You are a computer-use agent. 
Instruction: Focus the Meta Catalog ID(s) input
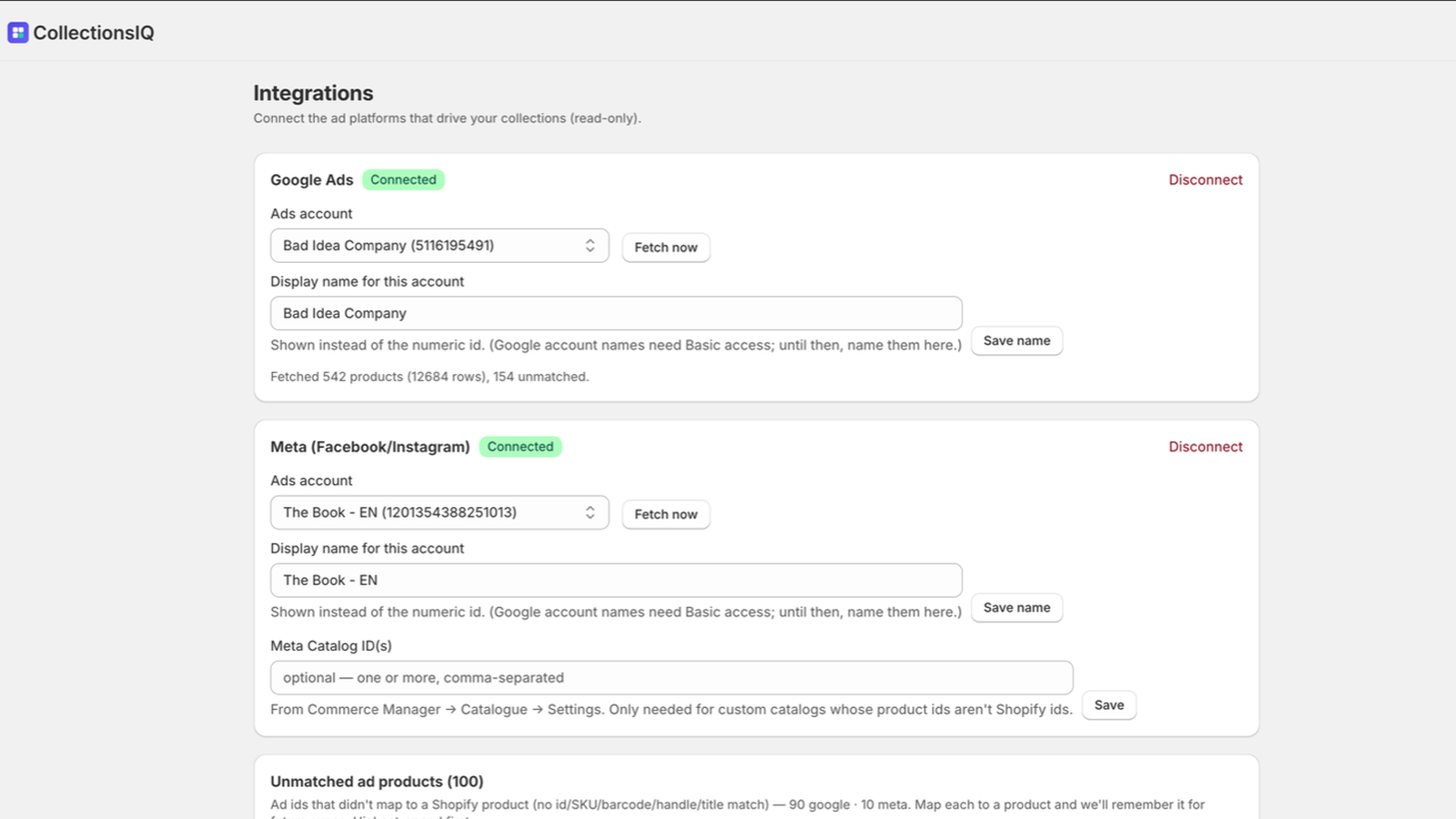pyautogui.click(x=672, y=678)
